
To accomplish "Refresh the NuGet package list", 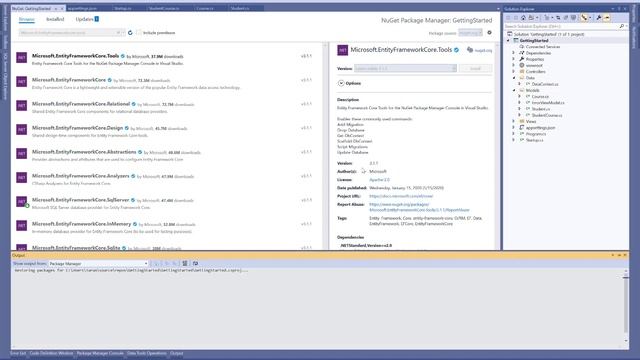I will (x=130, y=33).
